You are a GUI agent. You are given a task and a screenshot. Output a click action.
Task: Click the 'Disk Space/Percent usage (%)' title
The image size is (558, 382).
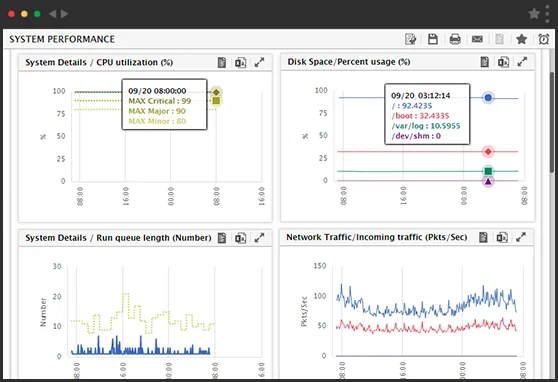pyautogui.click(x=349, y=62)
